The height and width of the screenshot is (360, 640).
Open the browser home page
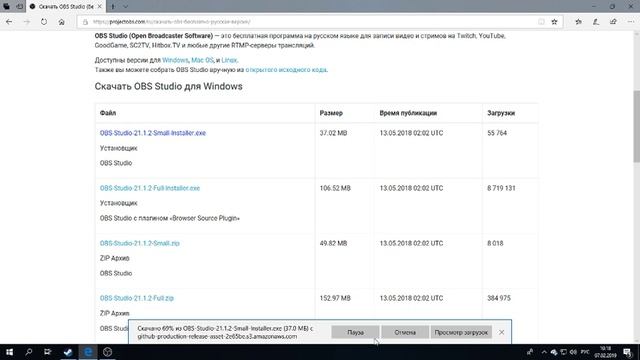(61, 22)
